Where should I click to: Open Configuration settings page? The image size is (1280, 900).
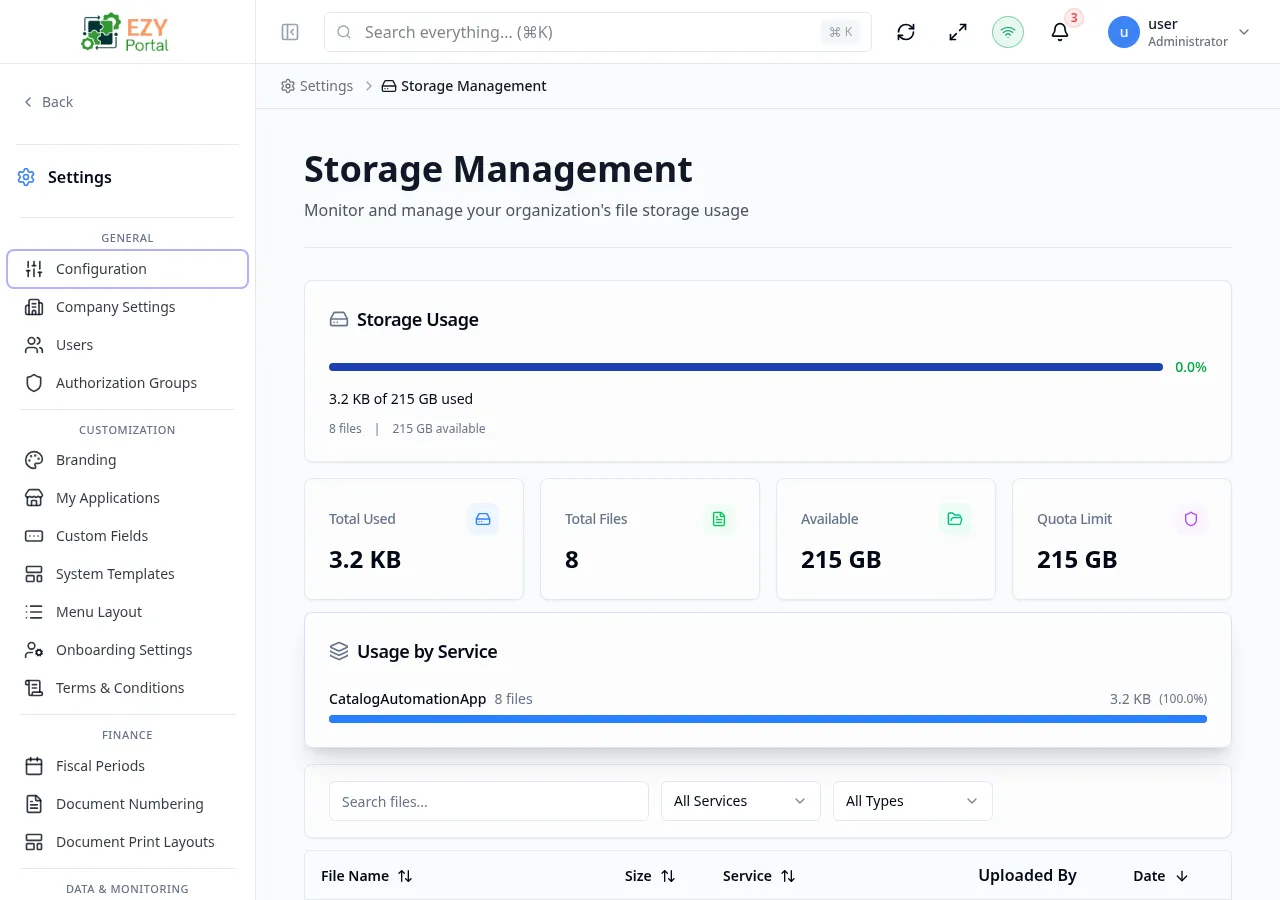(x=127, y=269)
